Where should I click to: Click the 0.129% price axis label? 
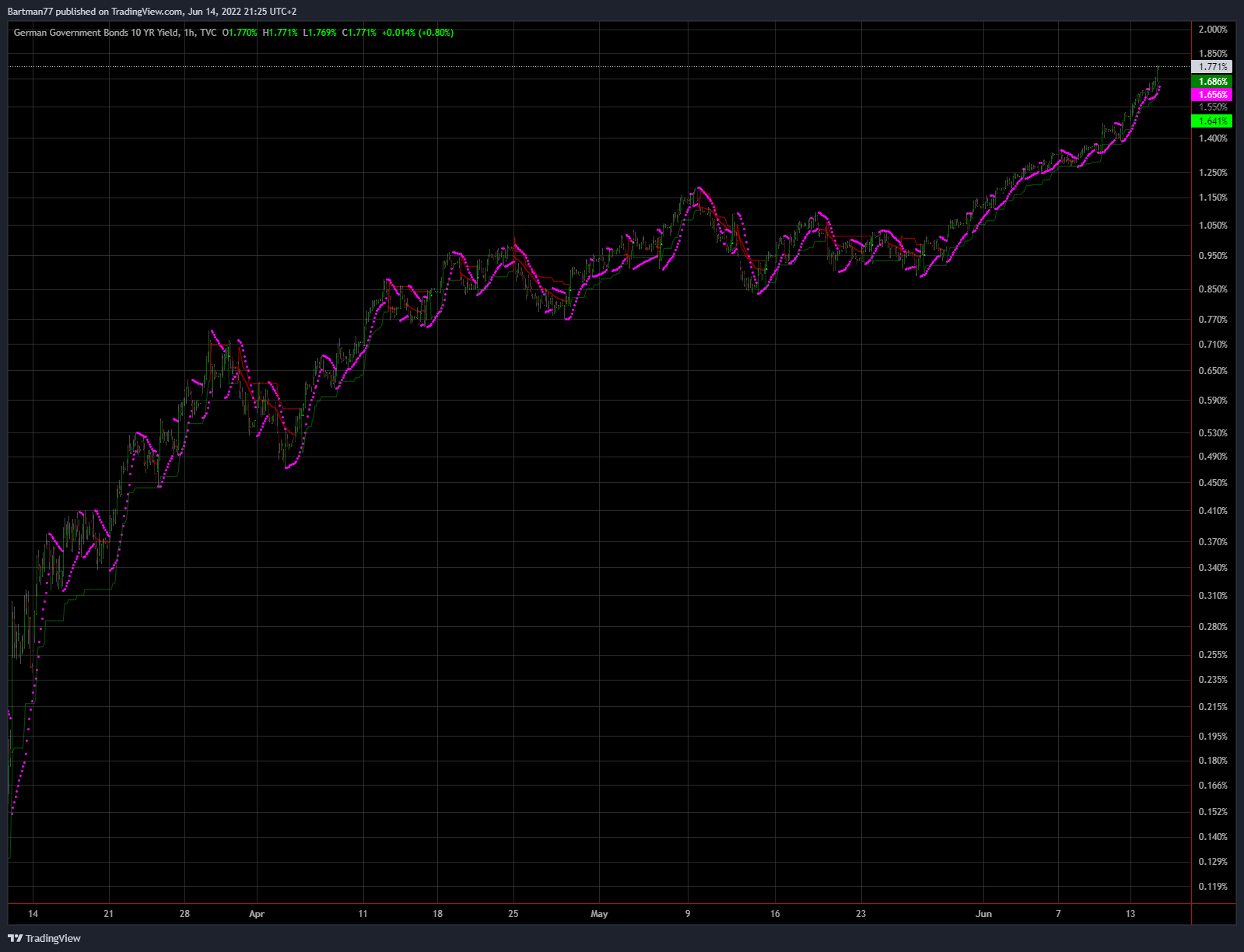point(1213,862)
